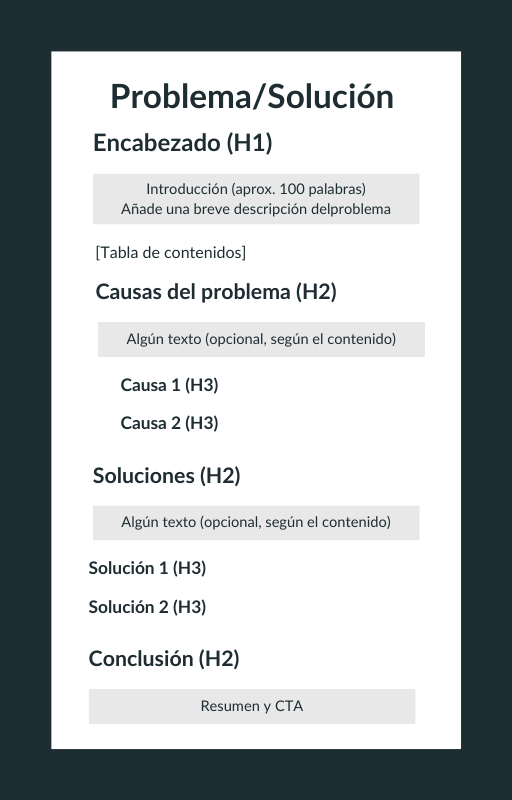Click '(H2)' next to Soluciones
Screen dimensions: 512x800
pos(220,476)
